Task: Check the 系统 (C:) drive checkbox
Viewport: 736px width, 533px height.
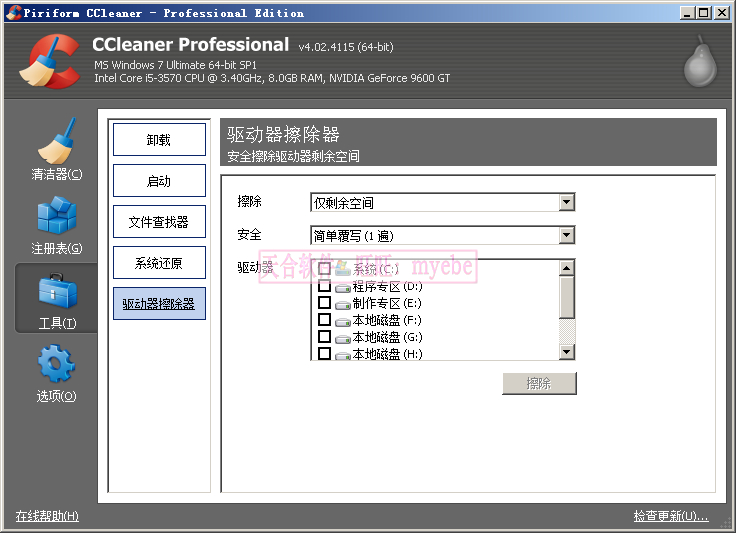Action: [324, 269]
